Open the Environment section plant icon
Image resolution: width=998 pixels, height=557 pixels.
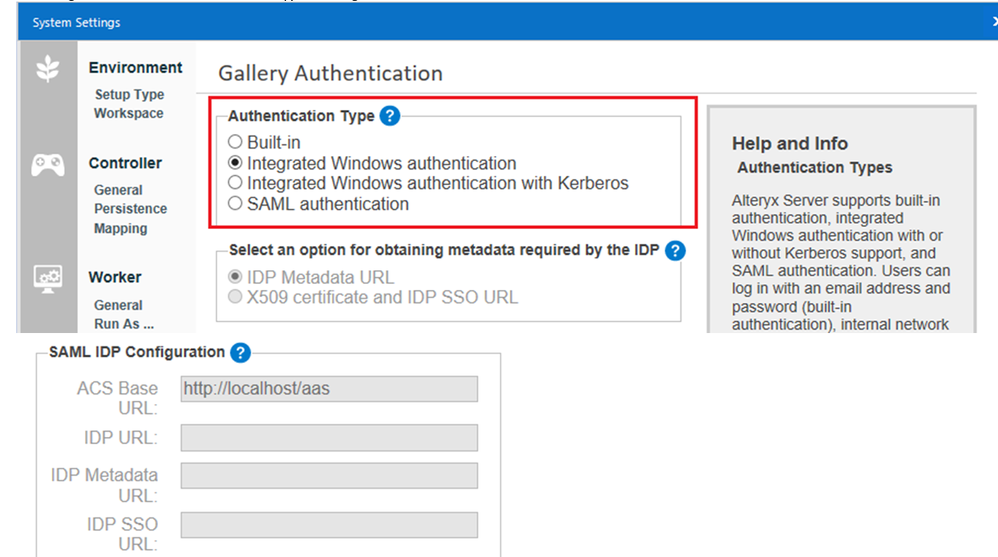(x=48, y=68)
